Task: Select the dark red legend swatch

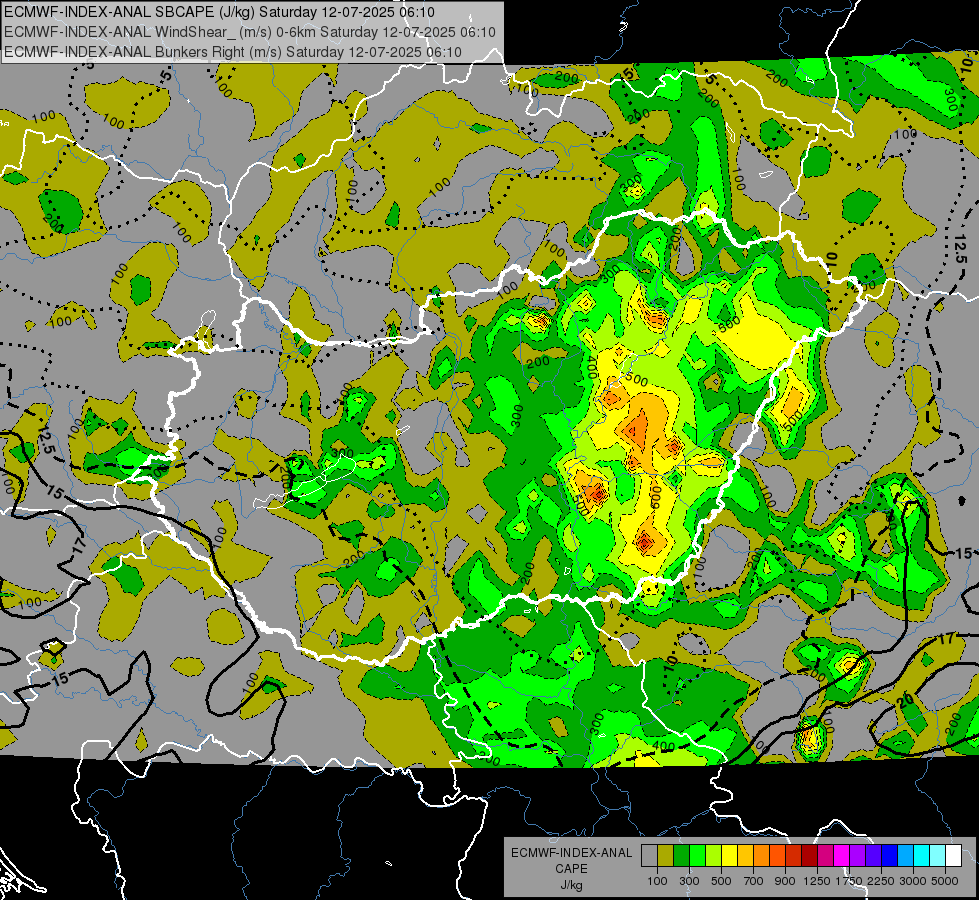Action: pos(810,856)
